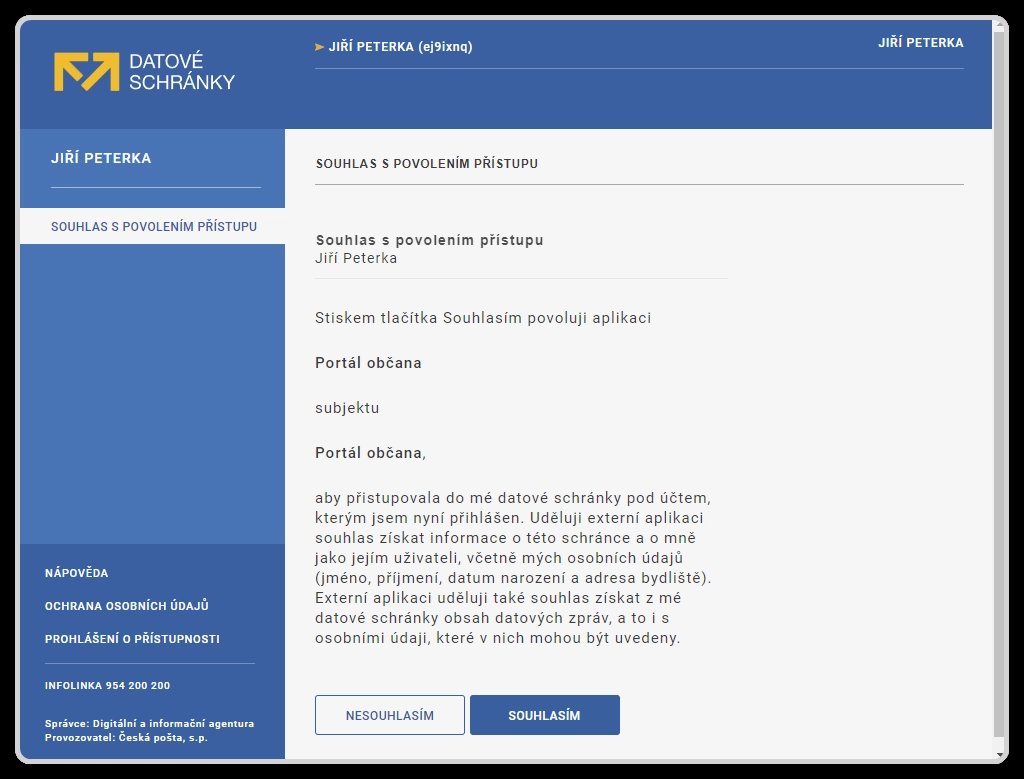Select Souhlas s povolením přístupu sidebar item
This screenshot has height=779, width=1024.
(x=153, y=226)
